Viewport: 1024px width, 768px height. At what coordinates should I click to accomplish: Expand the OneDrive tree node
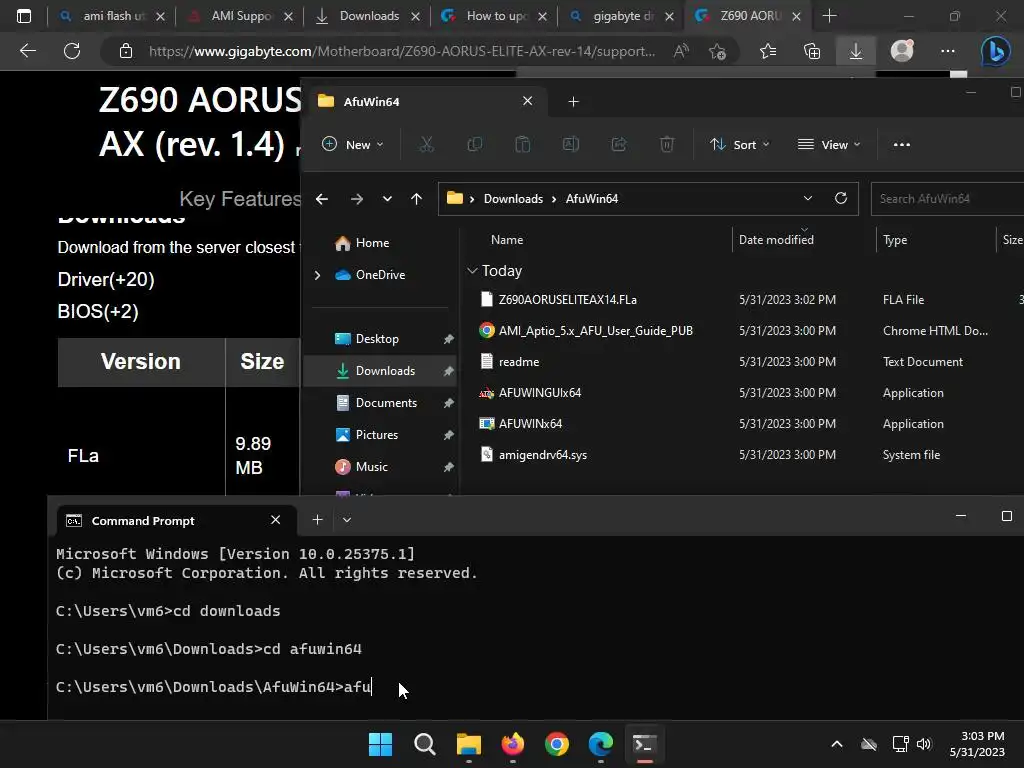(x=317, y=275)
